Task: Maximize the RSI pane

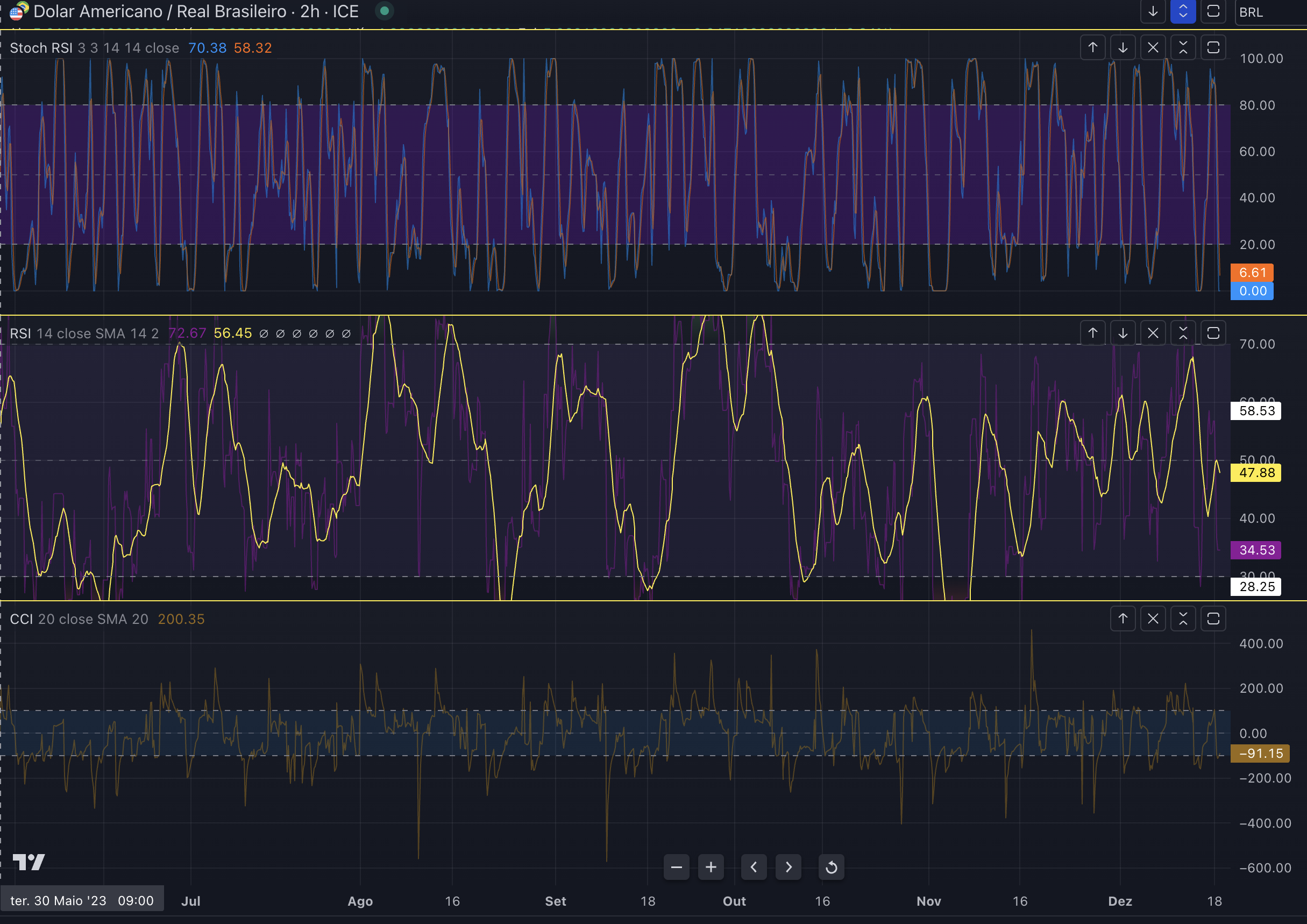Action: point(1213,333)
